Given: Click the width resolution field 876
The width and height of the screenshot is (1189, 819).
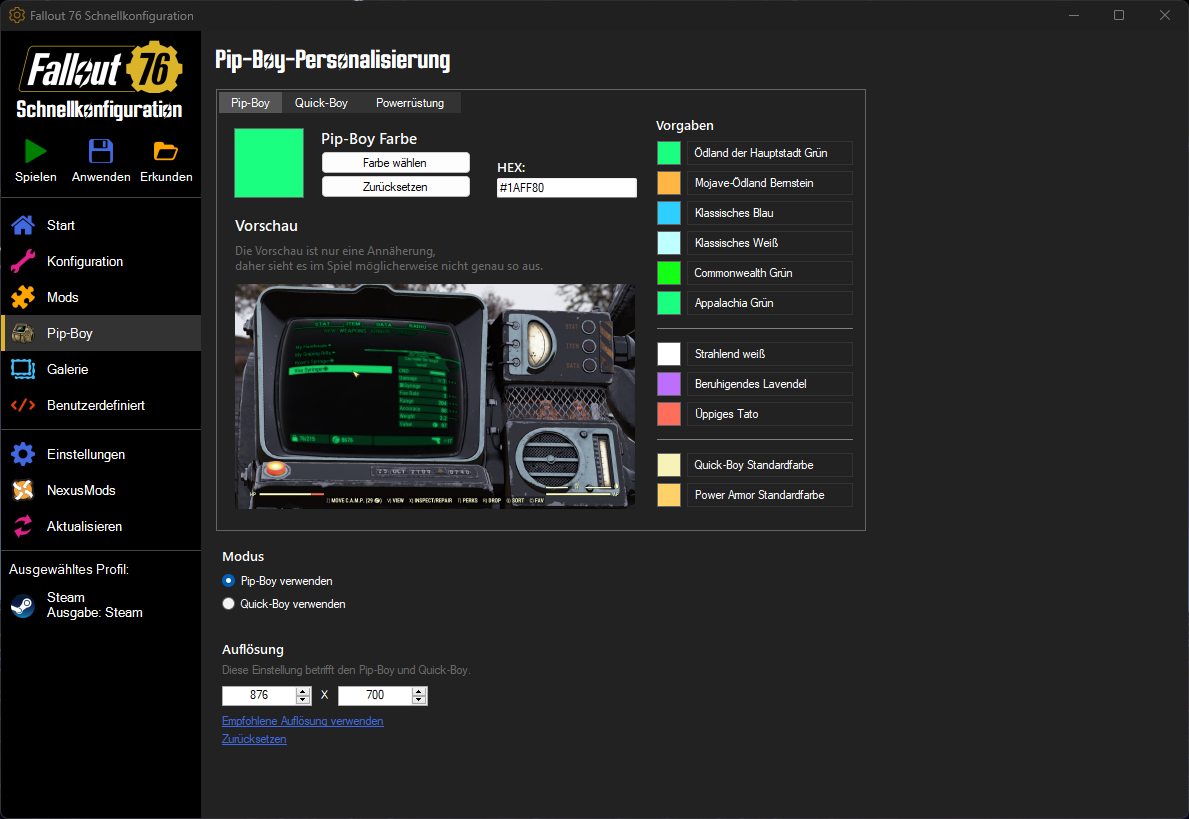Looking at the screenshot, I should pyautogui.click(x=259, y=695).
